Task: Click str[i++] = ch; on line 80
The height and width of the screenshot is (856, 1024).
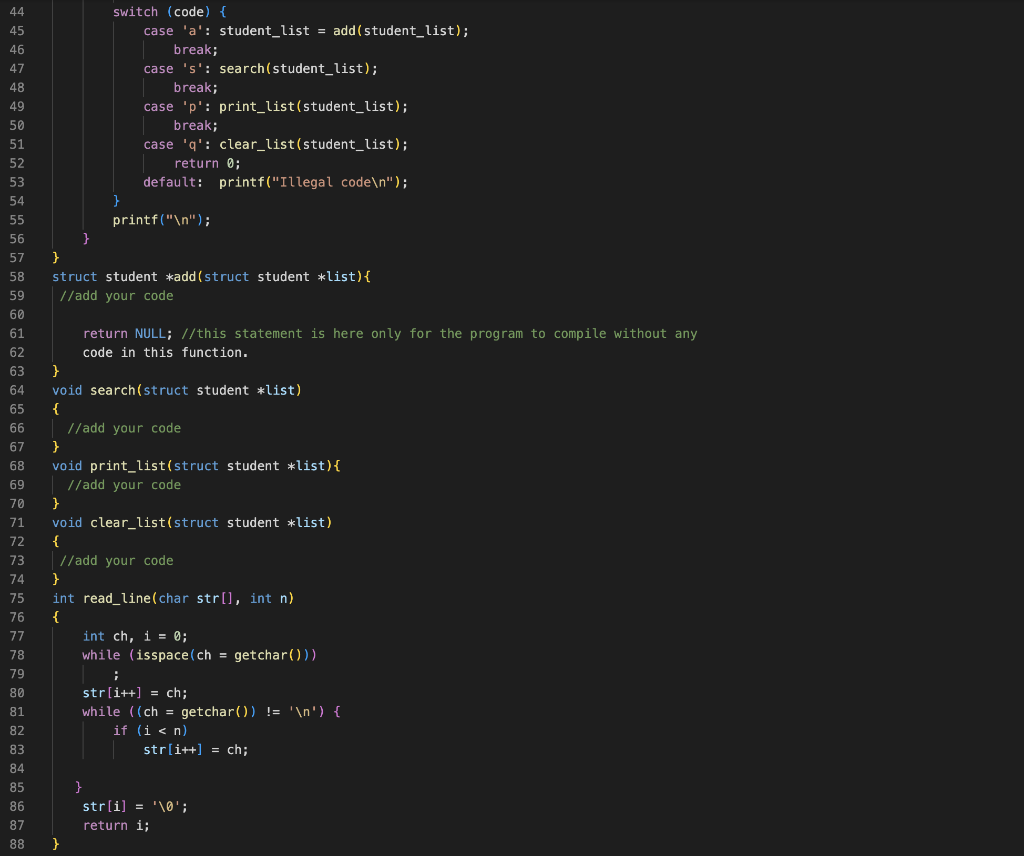Action: (x=135, y=693)
